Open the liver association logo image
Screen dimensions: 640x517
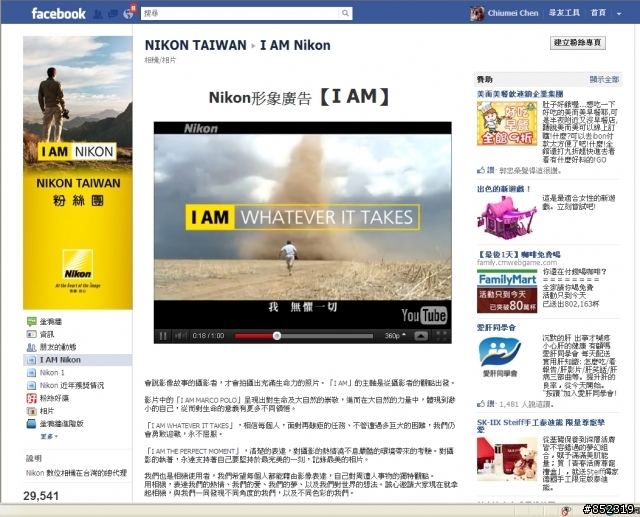coord(500,357)
